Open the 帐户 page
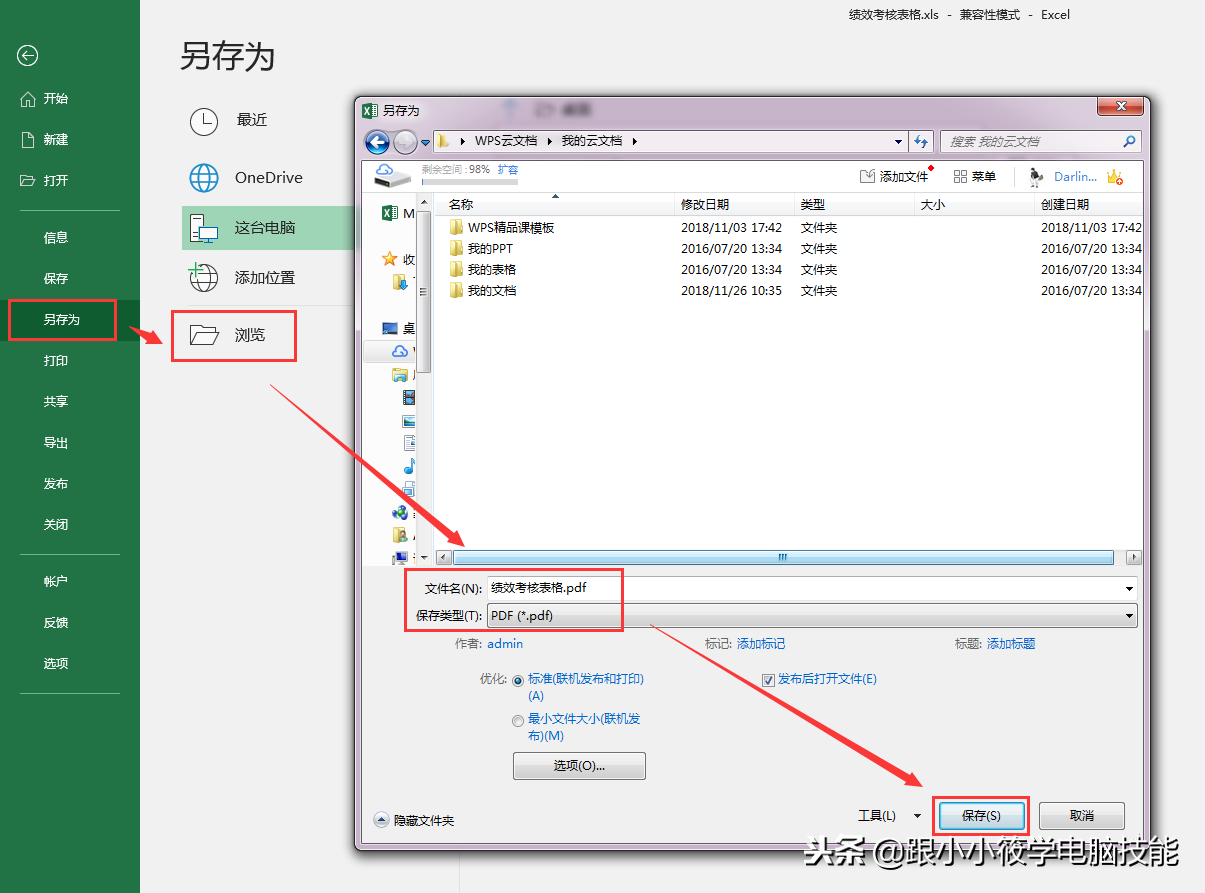 point(56,582)
